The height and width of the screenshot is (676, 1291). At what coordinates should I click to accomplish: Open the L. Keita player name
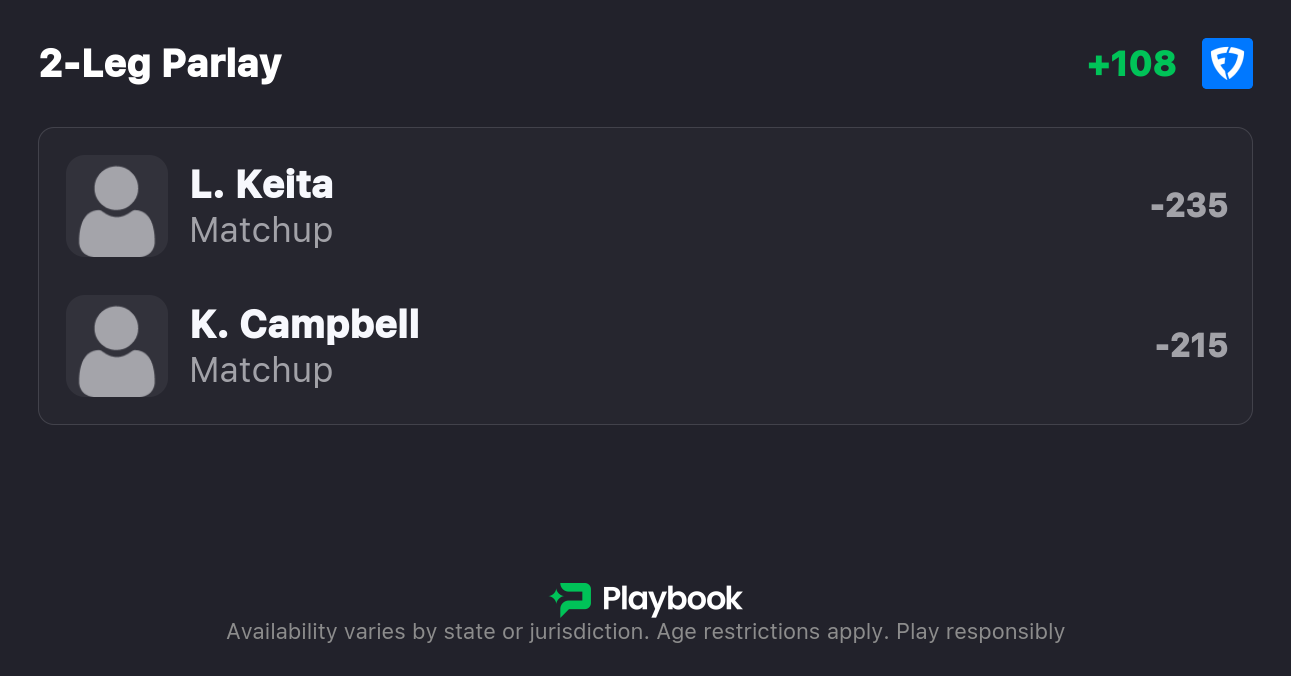pos(262,185)
